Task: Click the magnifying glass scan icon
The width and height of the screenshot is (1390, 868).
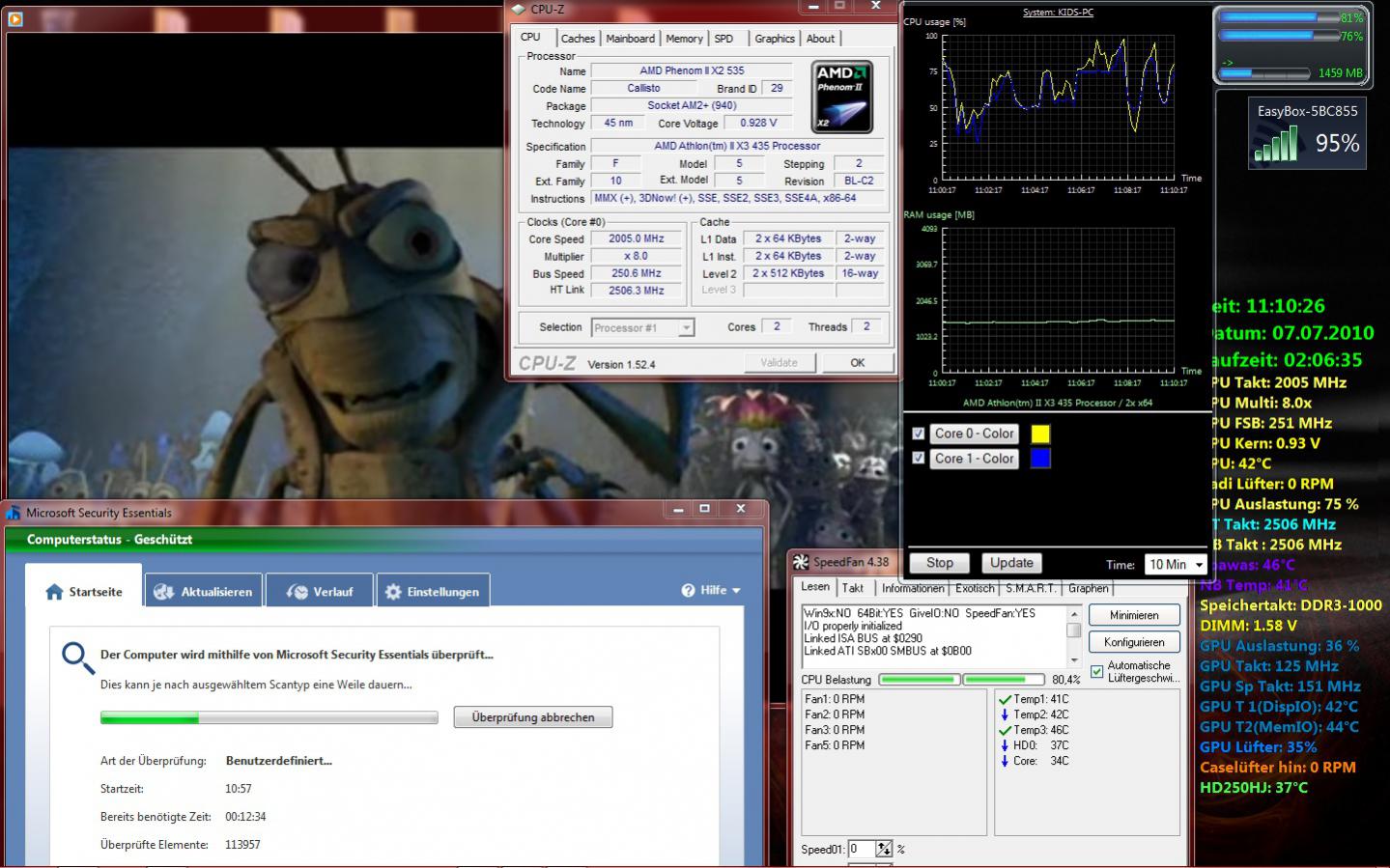Action: (77, 658)
